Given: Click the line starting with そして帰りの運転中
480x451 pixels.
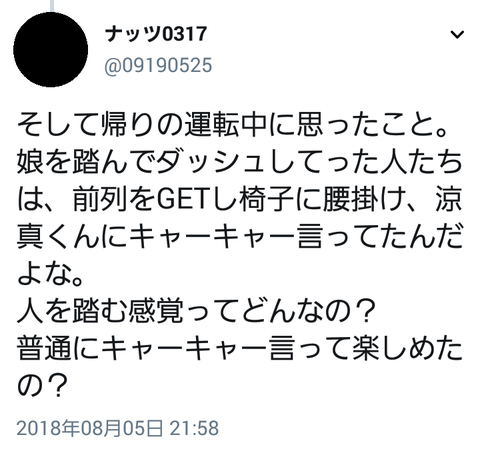Looking at the screenshot, I should 233,125.
